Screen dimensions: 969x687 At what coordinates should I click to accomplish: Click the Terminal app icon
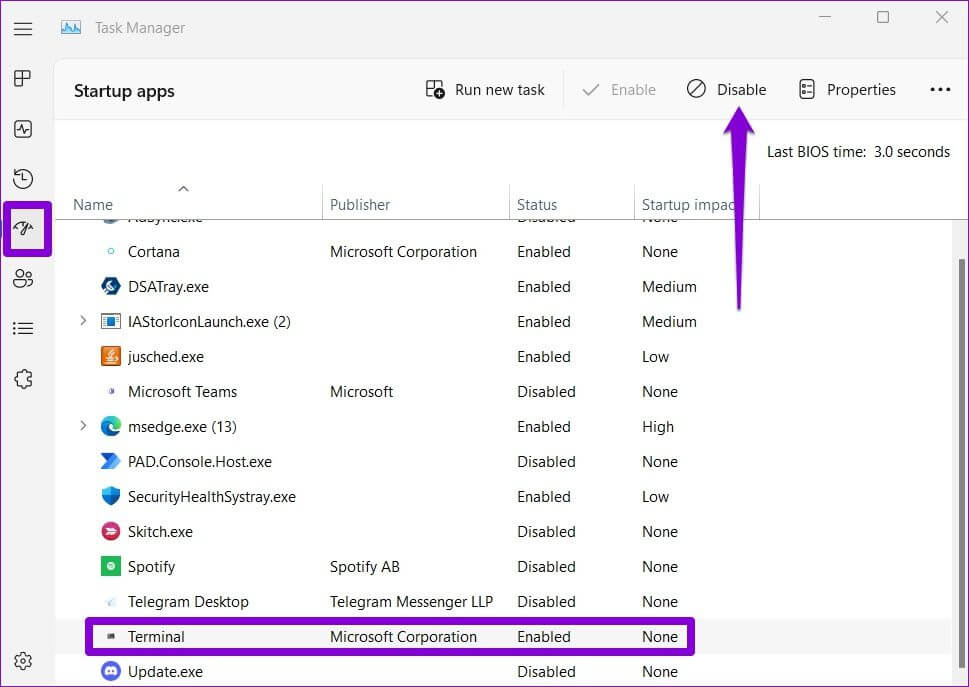(111, 636)
